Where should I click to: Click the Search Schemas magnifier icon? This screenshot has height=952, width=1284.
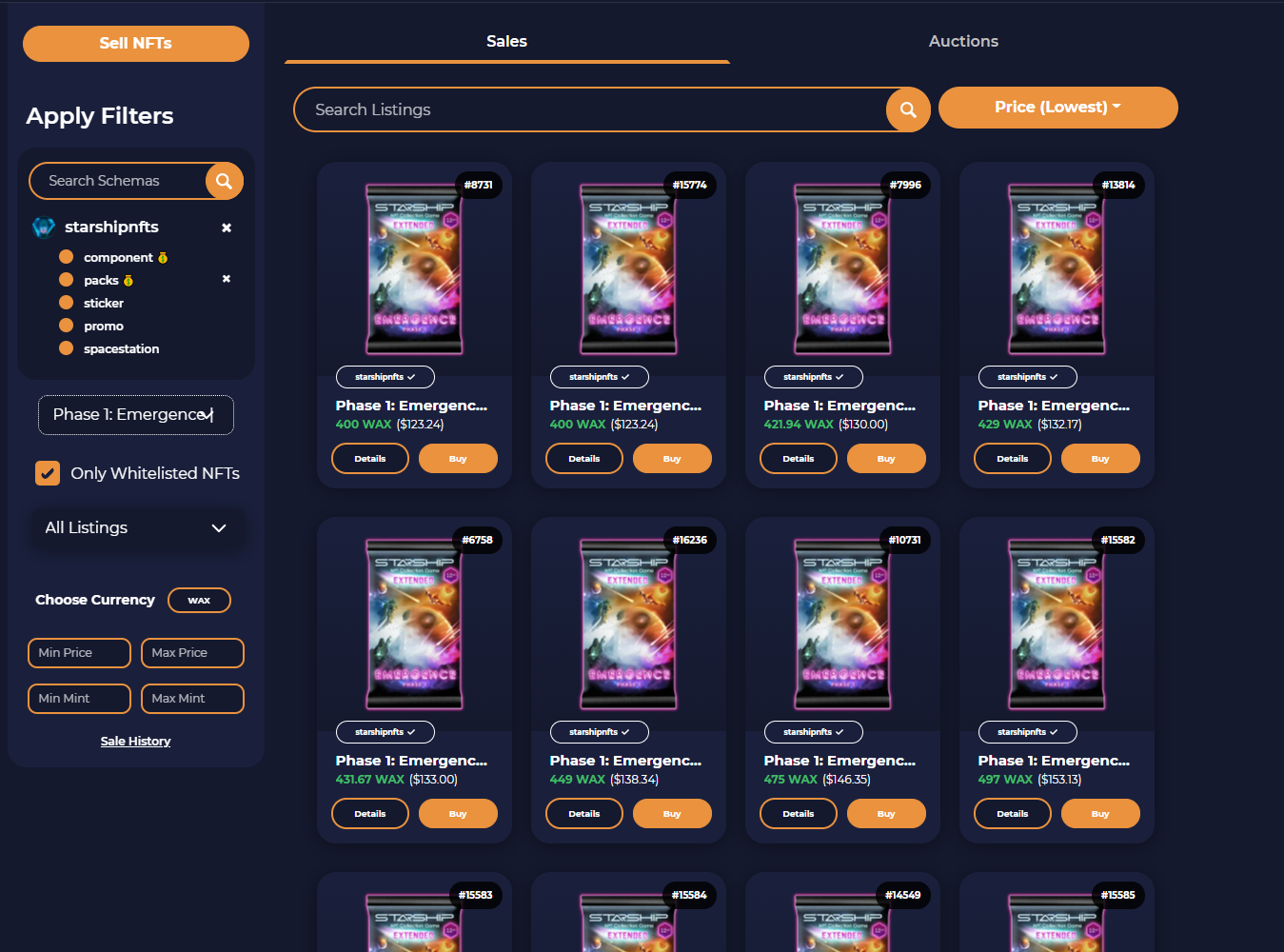[x=224, y=181]
